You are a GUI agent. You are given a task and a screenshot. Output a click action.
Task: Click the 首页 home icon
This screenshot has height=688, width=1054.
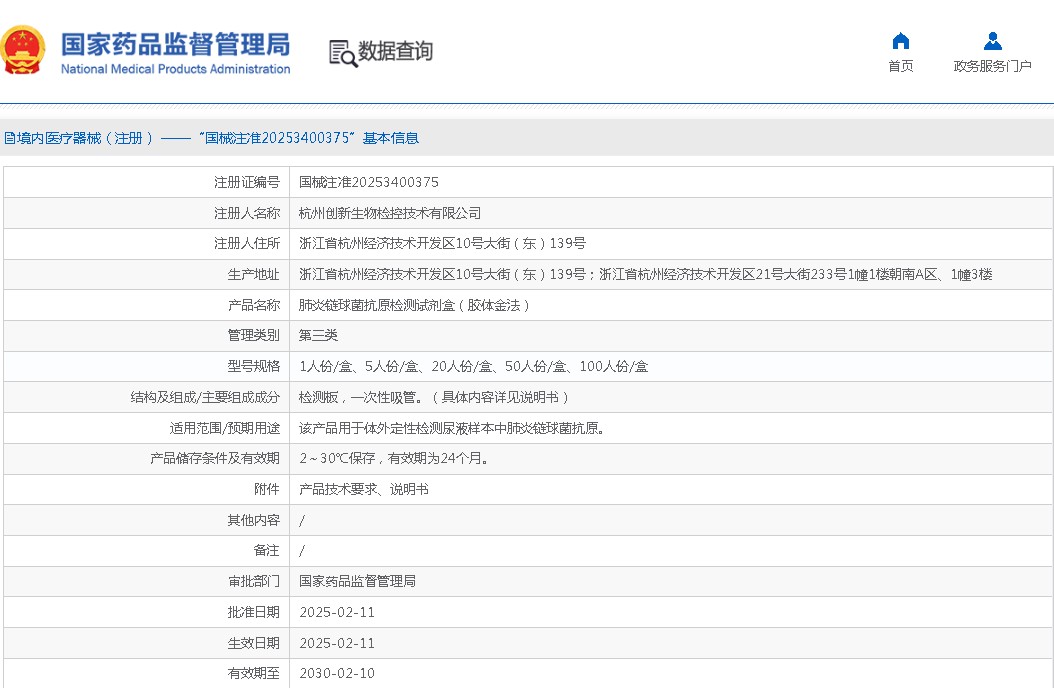pyautogui.click(x=901, y=41)
